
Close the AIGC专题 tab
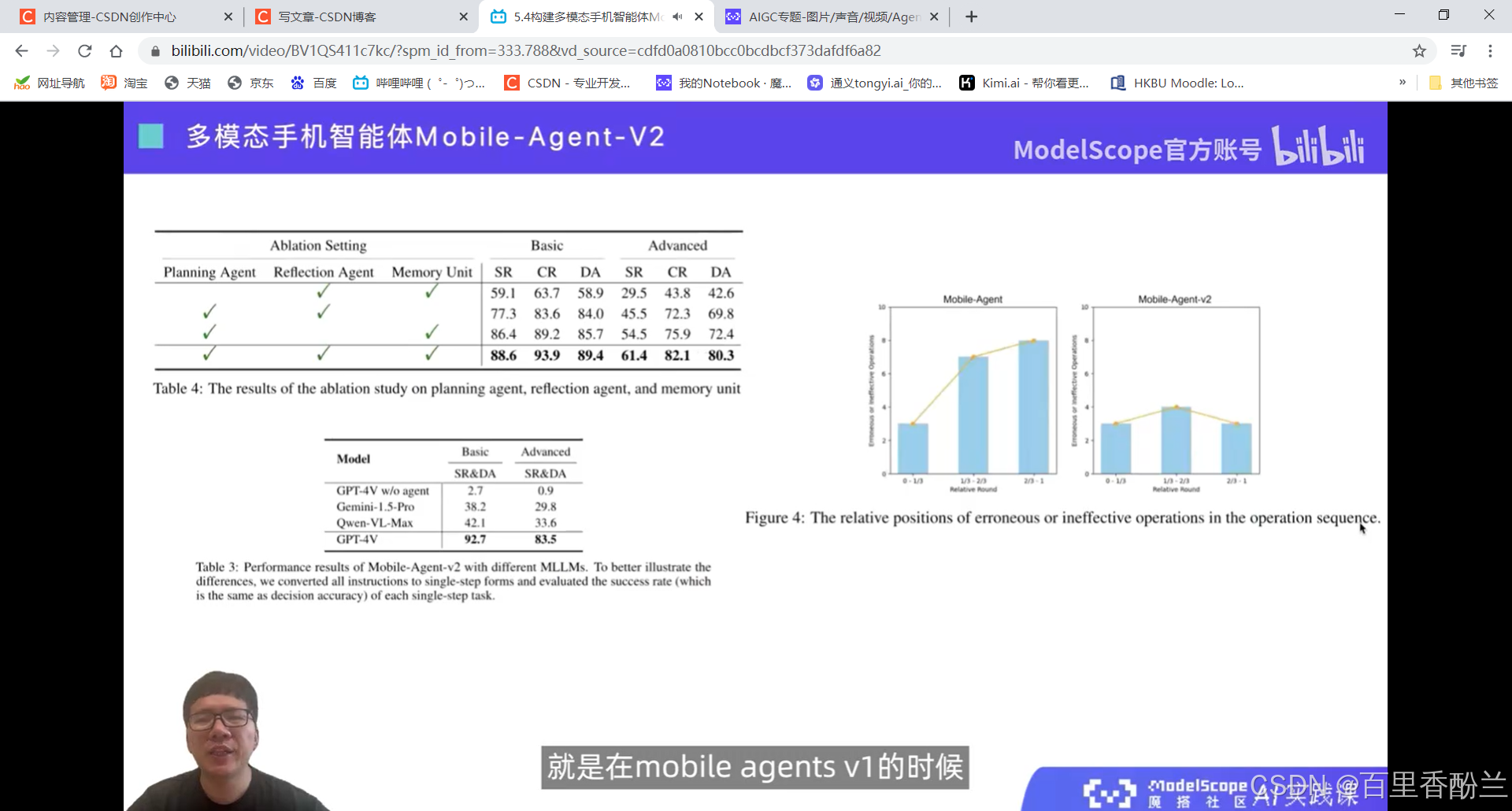pyautogui.click(x=934, y=17)
